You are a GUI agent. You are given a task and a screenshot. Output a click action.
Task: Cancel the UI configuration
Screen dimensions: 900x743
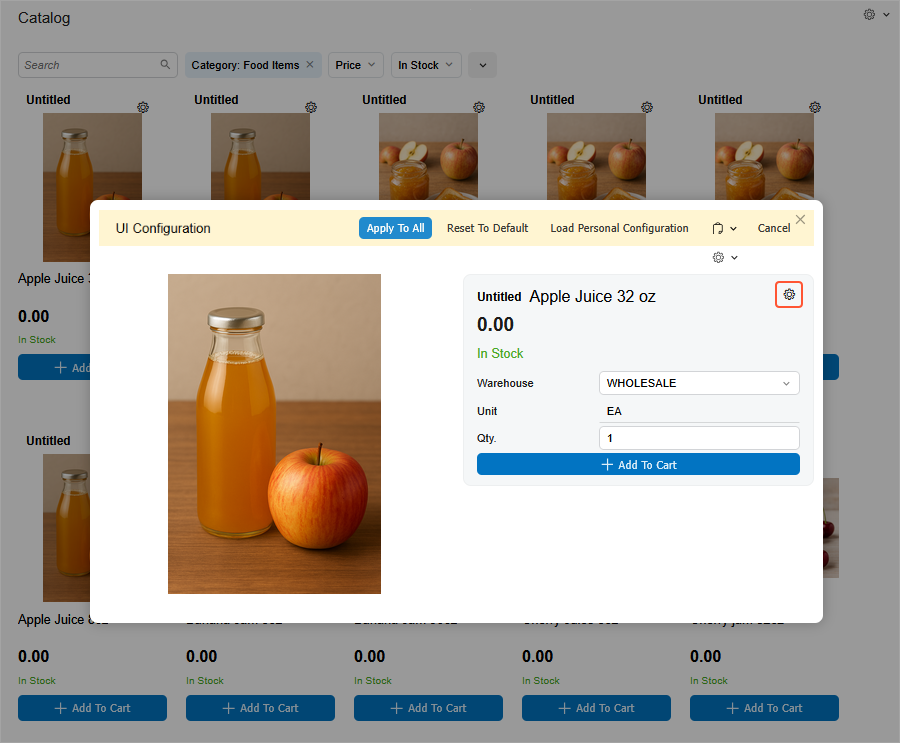774,228
